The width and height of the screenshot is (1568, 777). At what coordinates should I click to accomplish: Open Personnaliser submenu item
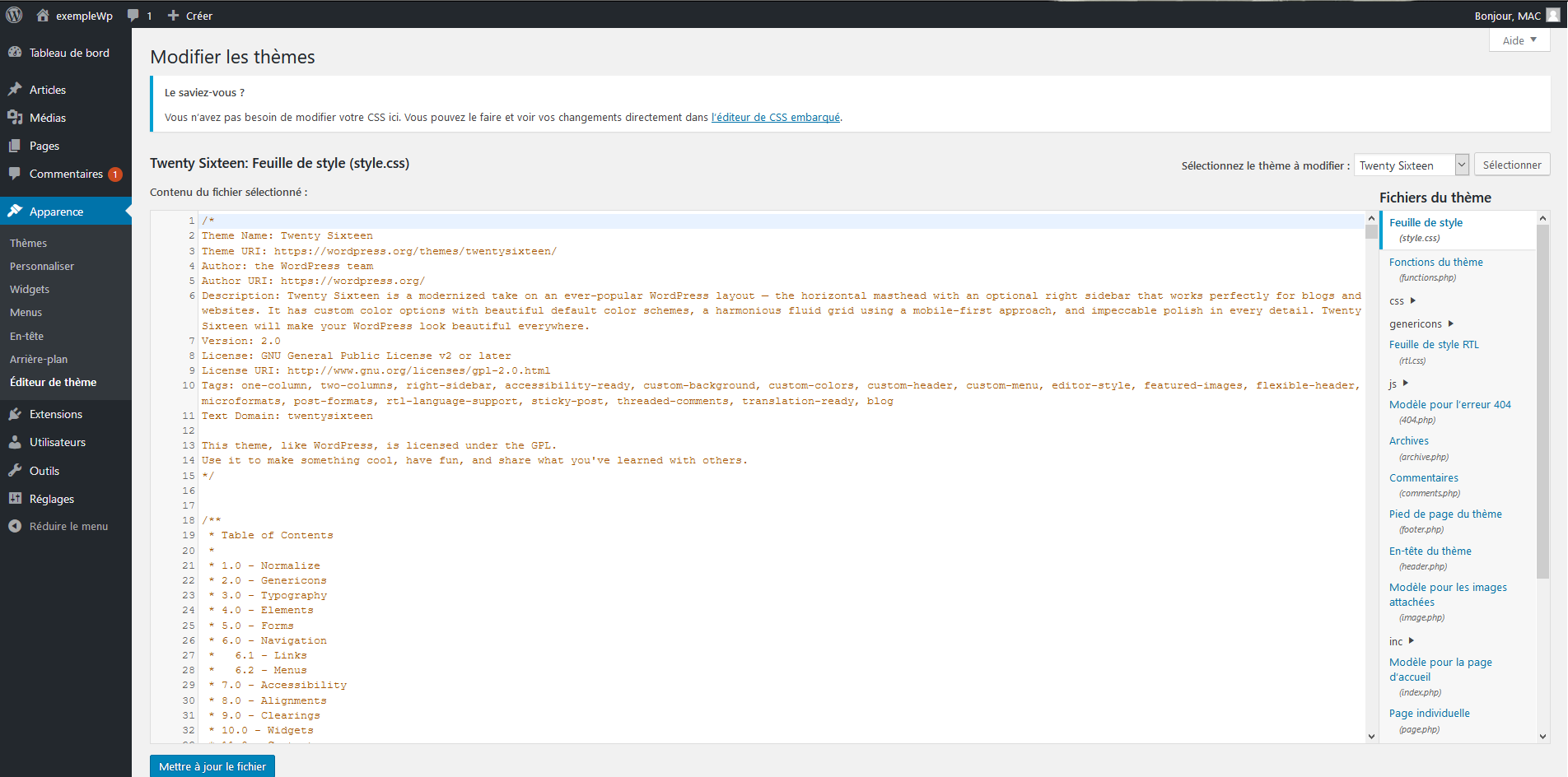(42, 266)
